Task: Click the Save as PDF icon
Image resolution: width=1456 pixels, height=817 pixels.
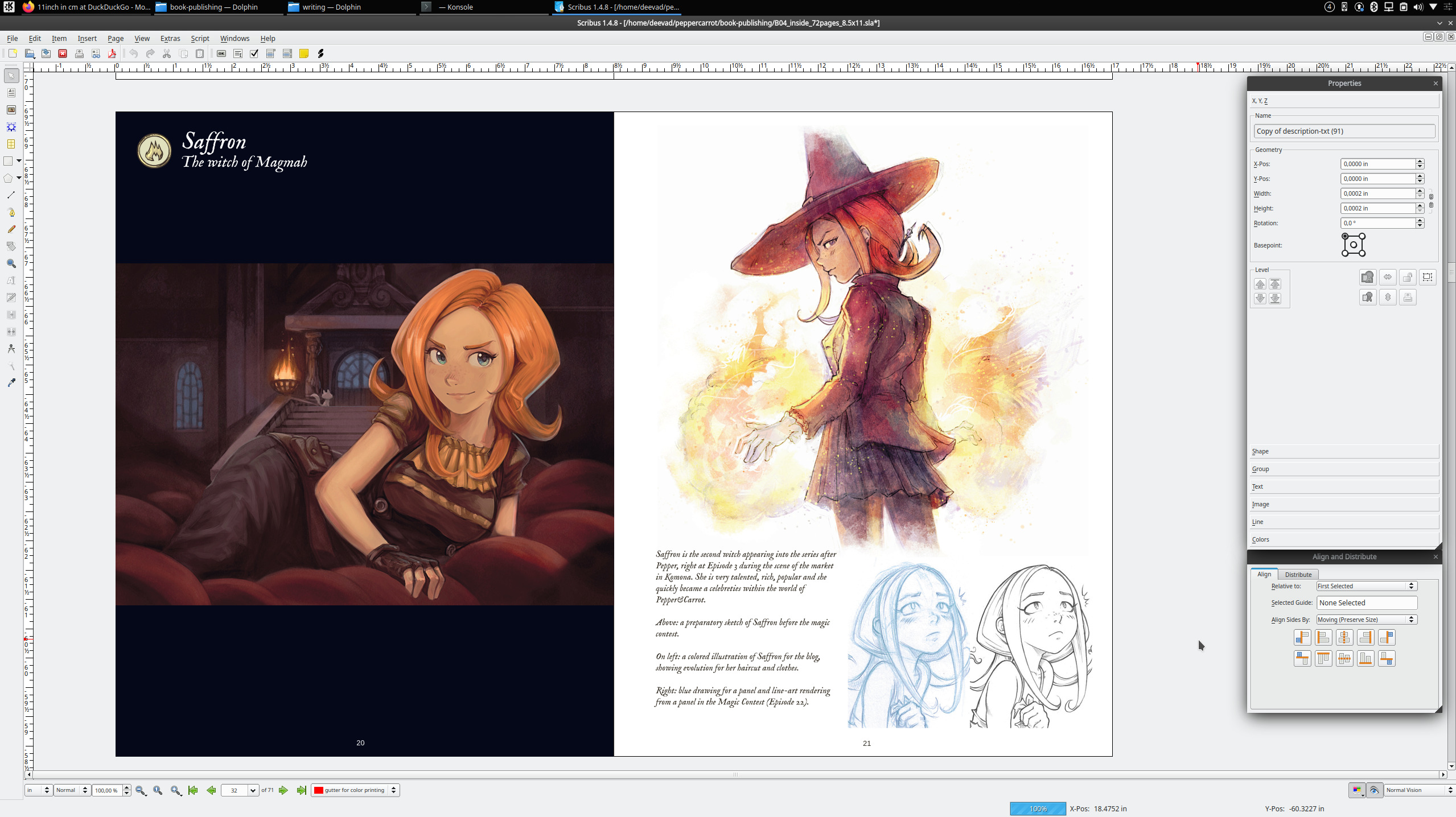Action: [x=112, y=53]
